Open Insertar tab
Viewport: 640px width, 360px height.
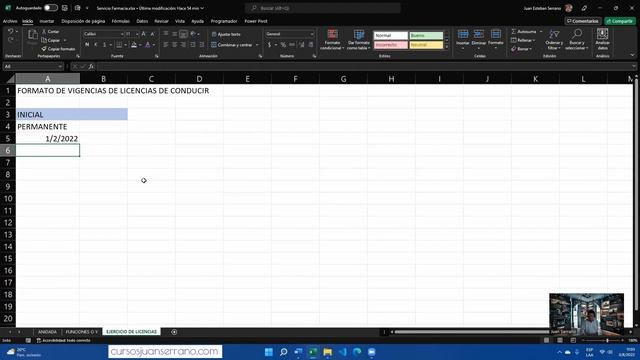(47, 21)
